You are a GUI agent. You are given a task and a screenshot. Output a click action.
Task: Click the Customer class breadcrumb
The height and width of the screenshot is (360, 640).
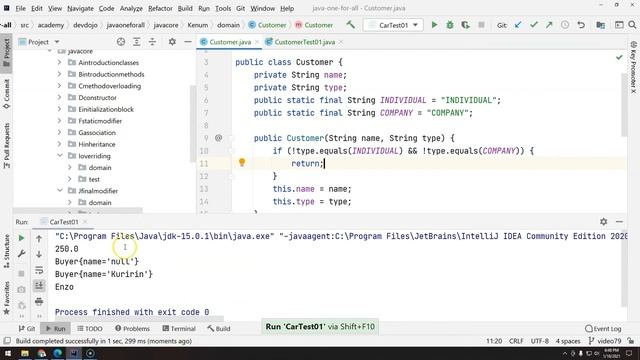pos(267,25)
